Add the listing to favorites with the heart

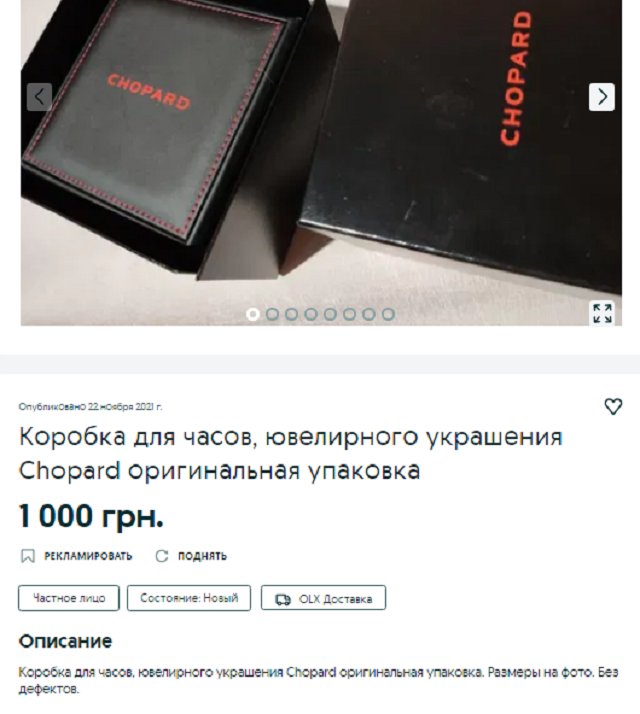tap(613, 406)
